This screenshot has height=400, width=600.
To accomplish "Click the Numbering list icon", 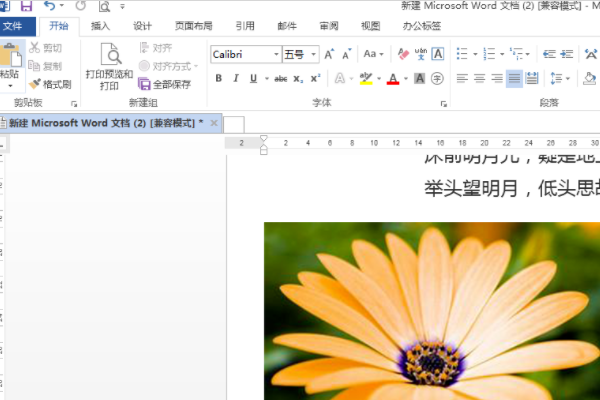I will point(489,54).
